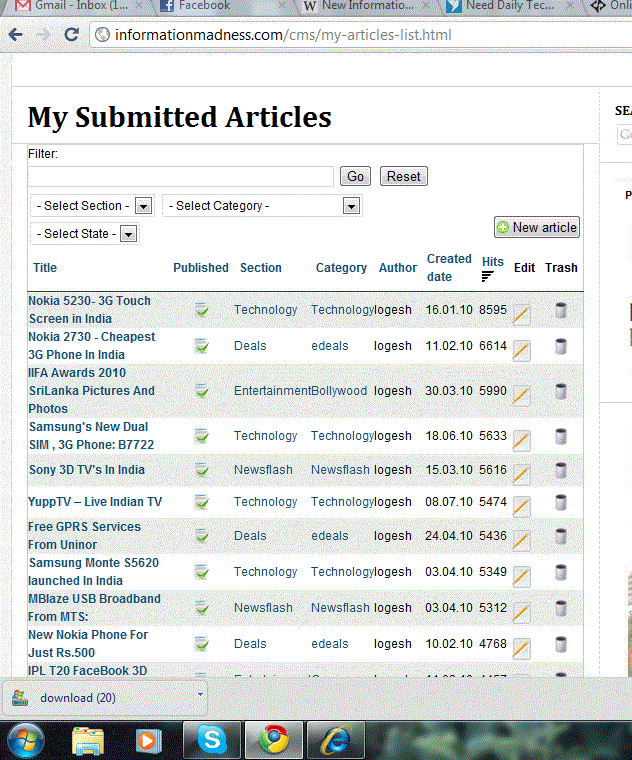The image size is (632, 760).
Task: Click the trash icon for Nokia 5230 article
Action: click(561, 310)
